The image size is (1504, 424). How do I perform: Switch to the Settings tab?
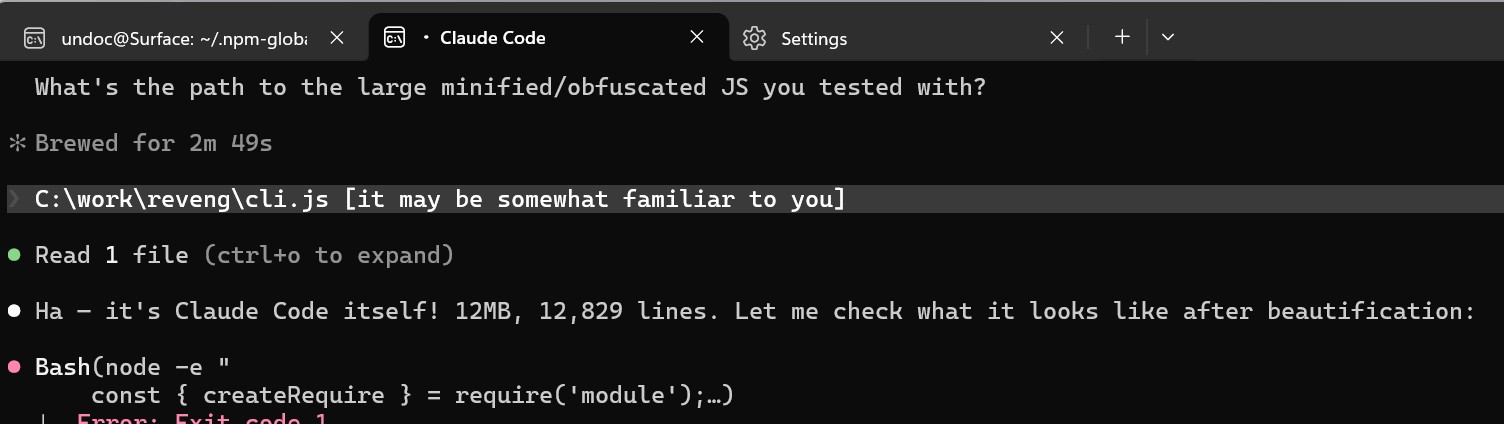[814, 39]
